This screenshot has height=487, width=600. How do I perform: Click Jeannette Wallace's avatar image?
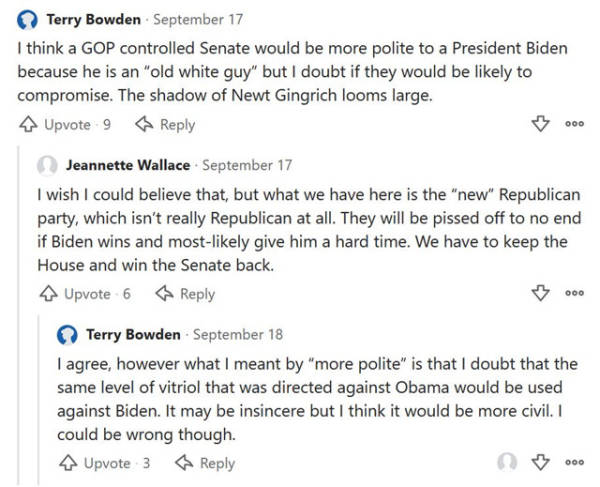pyautogui.click(x=47, y=164)
